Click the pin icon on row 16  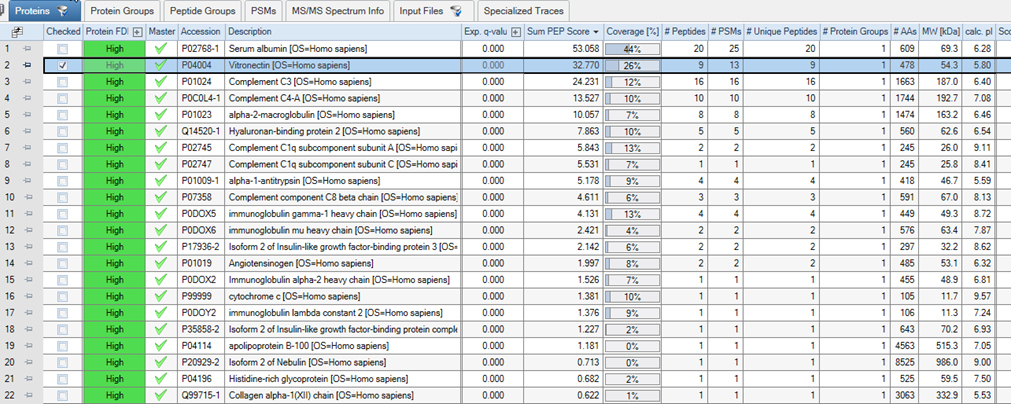tap(27, 296)
